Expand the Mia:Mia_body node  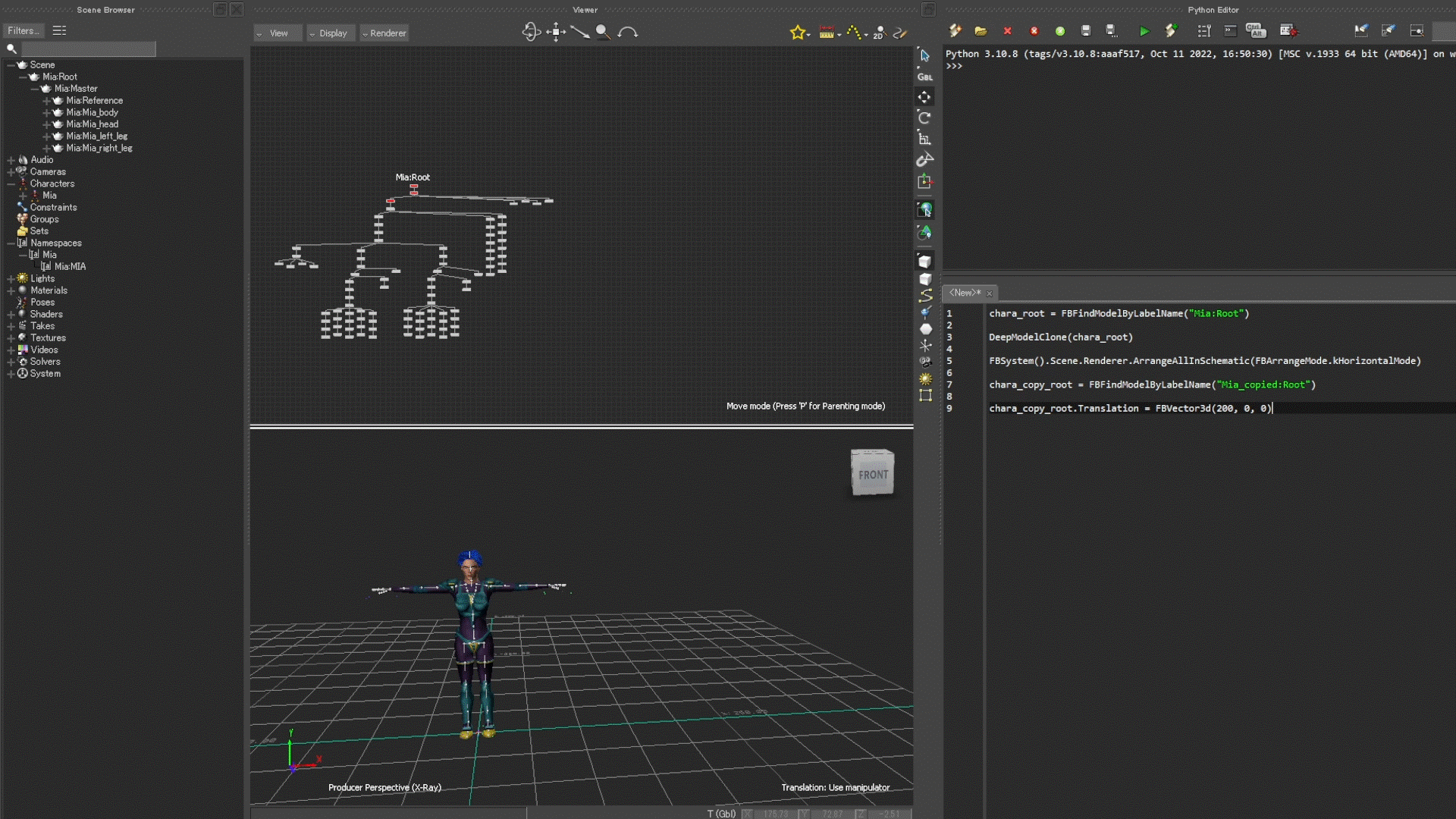point(46,113)
